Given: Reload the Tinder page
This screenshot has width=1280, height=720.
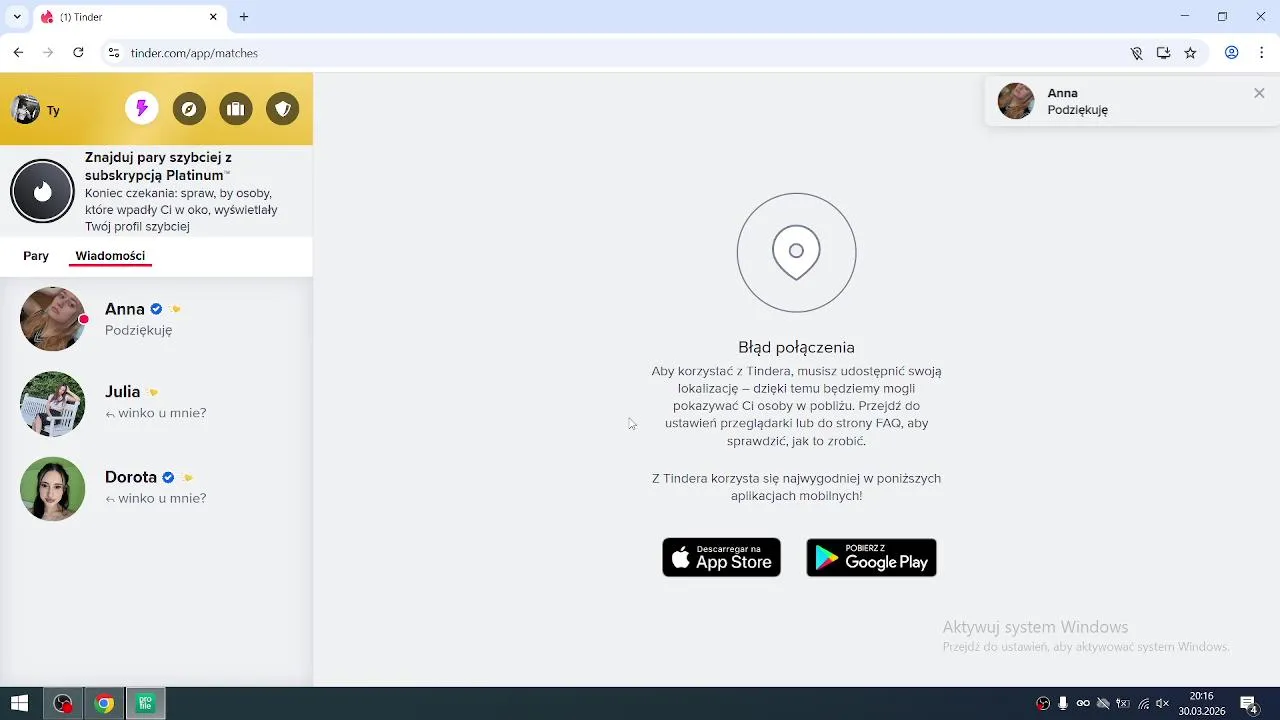Looking at the screenshot, I should tap(78, 53).
